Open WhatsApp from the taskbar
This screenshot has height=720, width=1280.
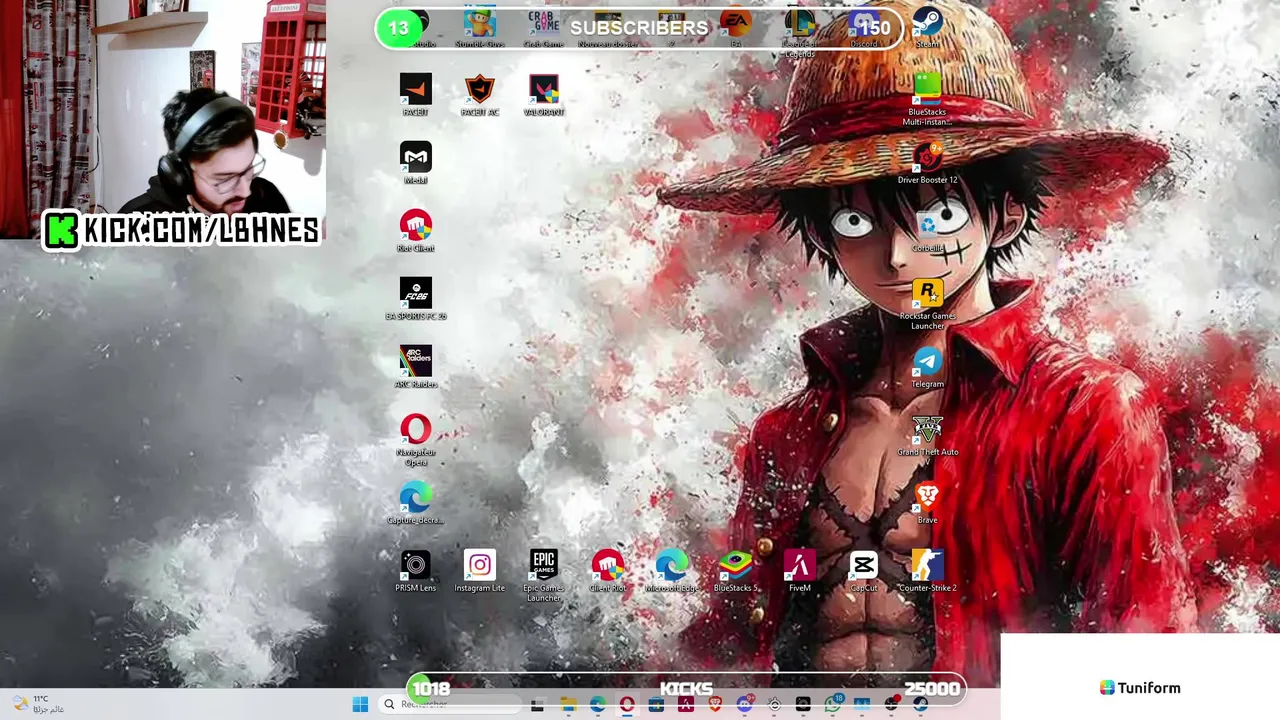(833, 705)
